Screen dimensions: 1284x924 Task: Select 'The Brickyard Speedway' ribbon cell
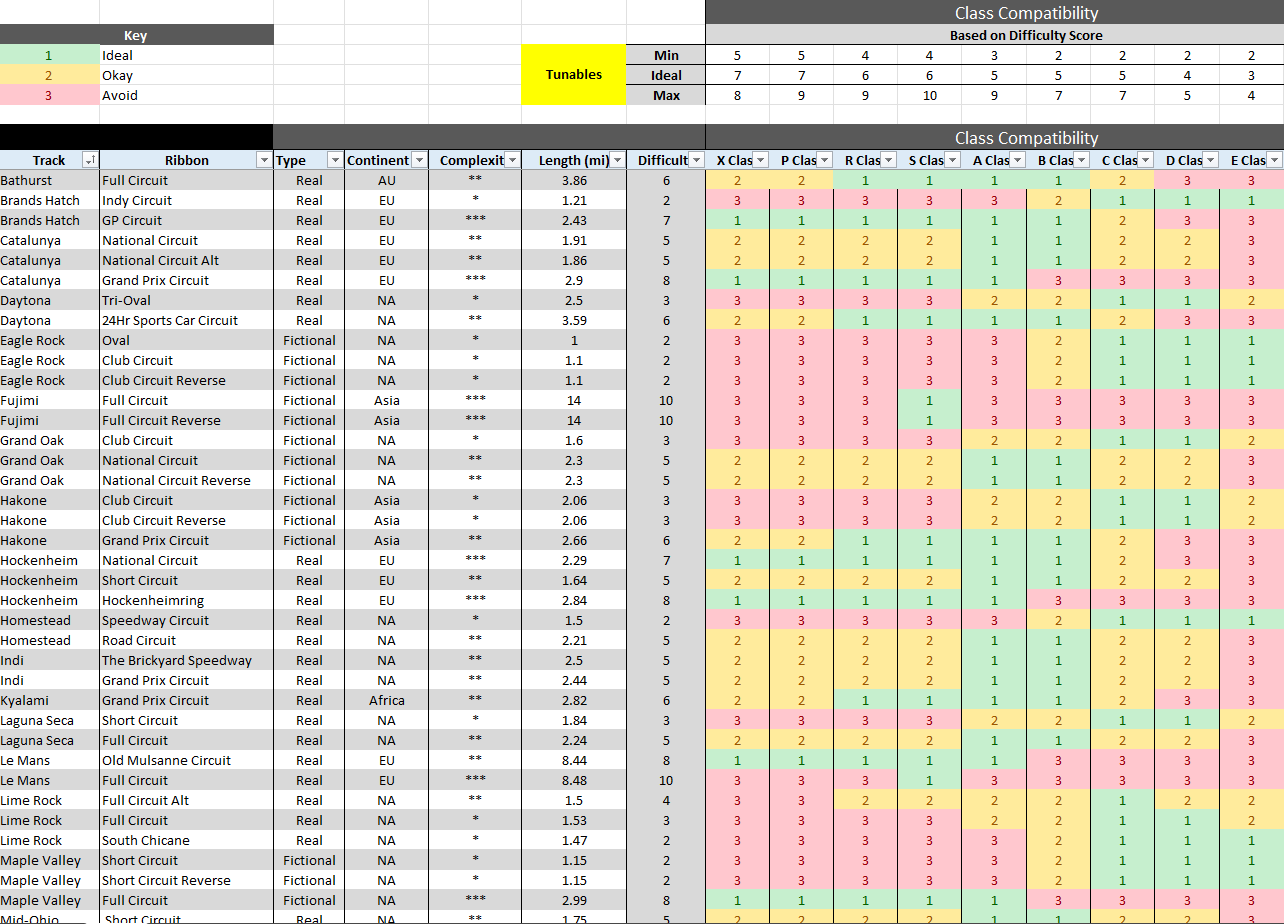click(x=186, y=660)
